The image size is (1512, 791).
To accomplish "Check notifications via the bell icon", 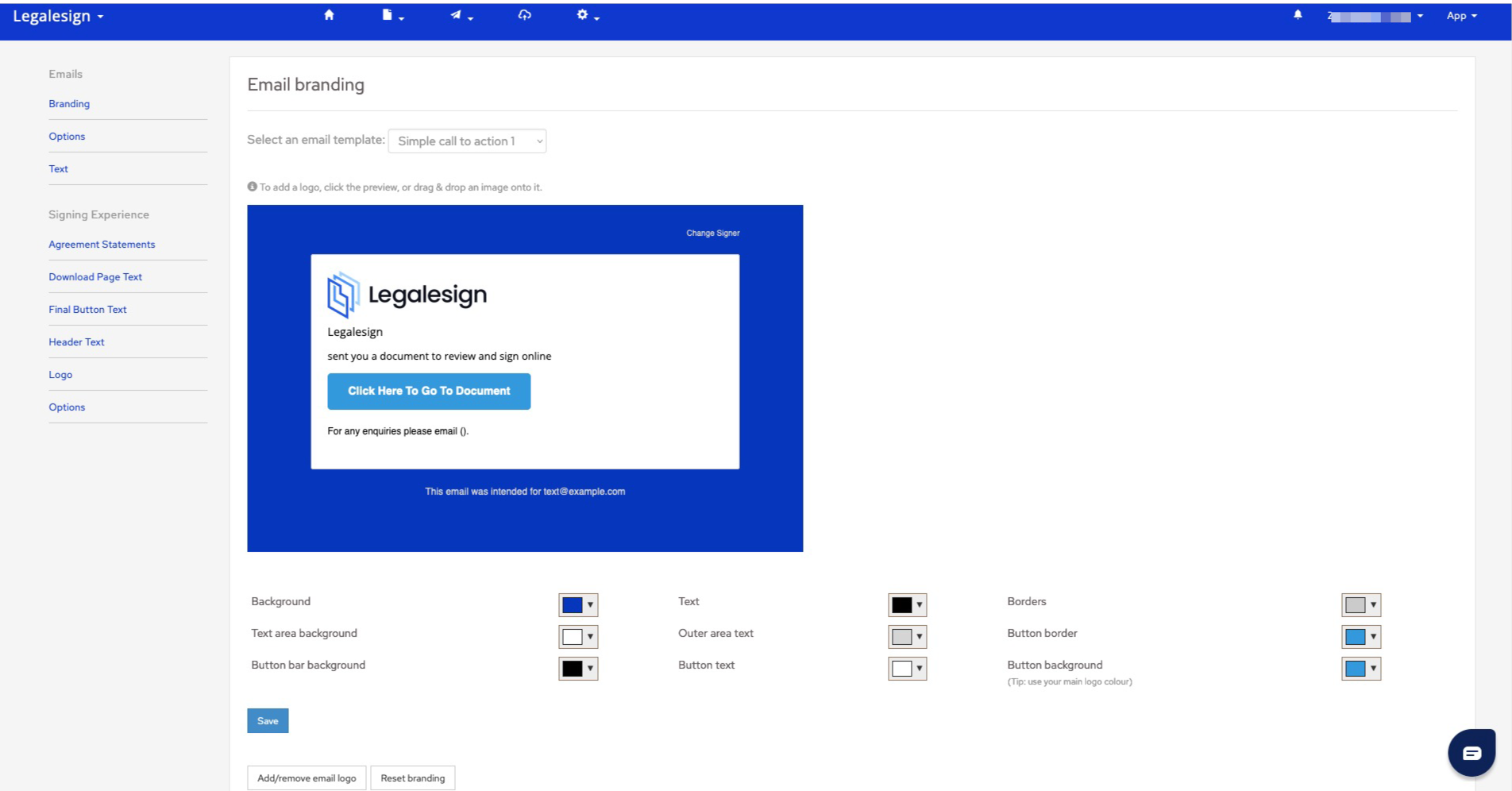I will click(x=1298, y=14).
